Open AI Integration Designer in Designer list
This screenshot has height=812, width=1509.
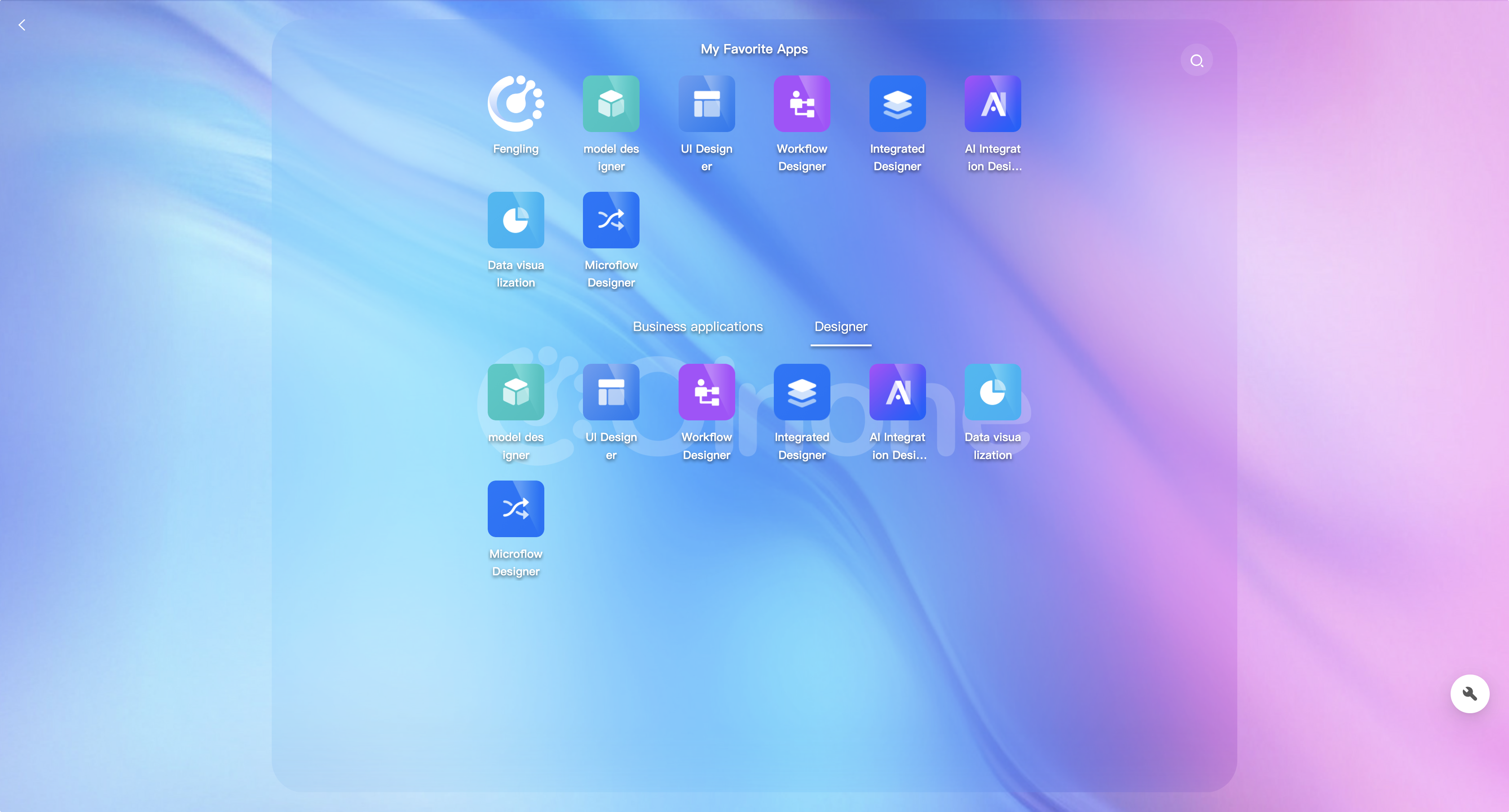tap(897, 392)
